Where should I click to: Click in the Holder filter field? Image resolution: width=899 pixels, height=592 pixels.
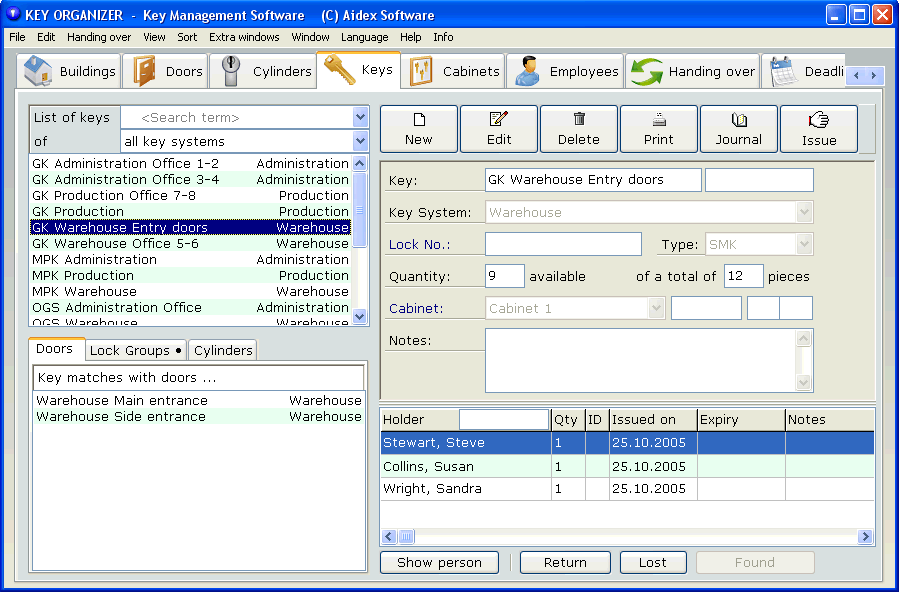tap(504, 418)
